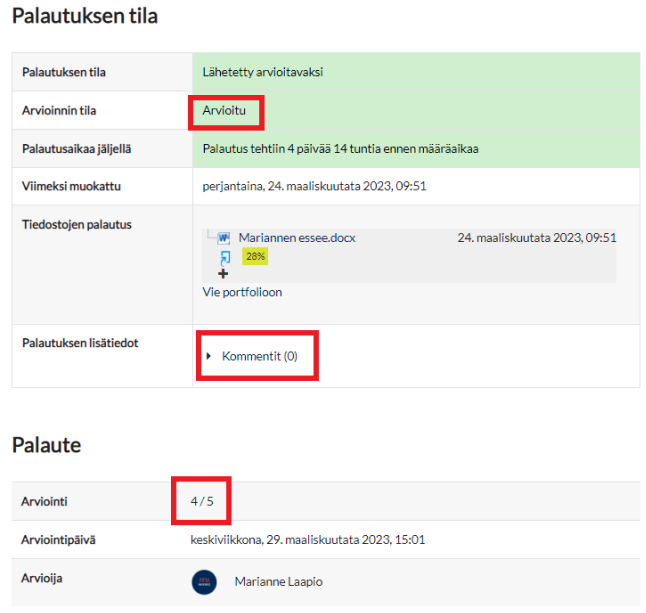646x613 pixels.
Task: Click the blue similarity report icon
Action: pyautogui.click(x=224, y=256)
